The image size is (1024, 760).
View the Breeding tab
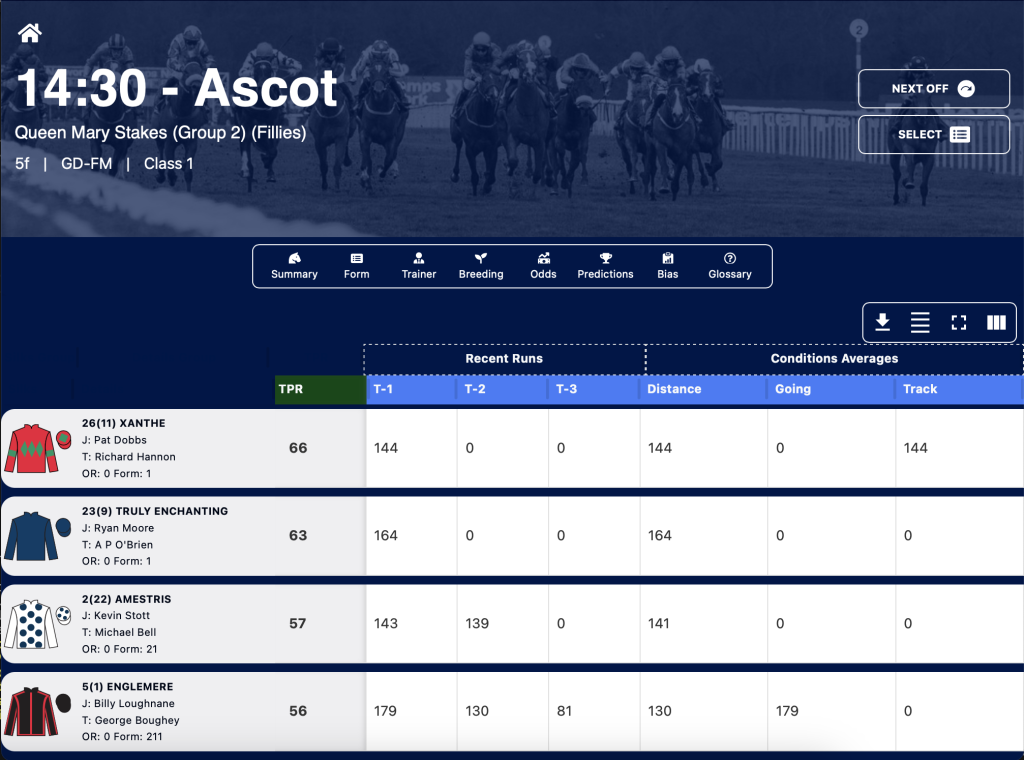point(481,266)
